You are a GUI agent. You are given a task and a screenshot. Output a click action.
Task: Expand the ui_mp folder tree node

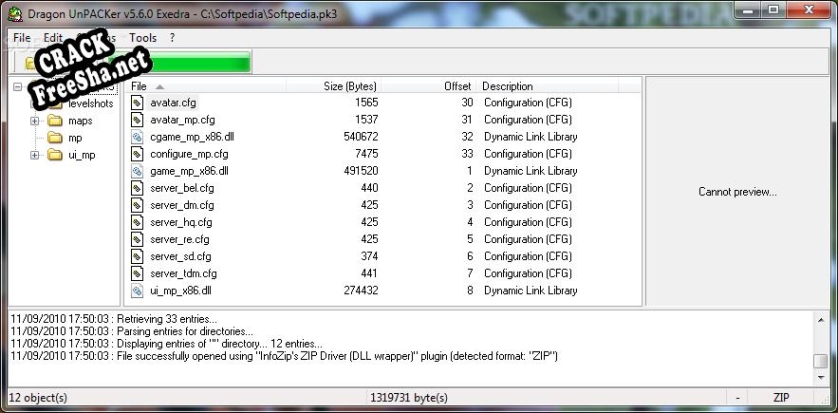[35, 155]
